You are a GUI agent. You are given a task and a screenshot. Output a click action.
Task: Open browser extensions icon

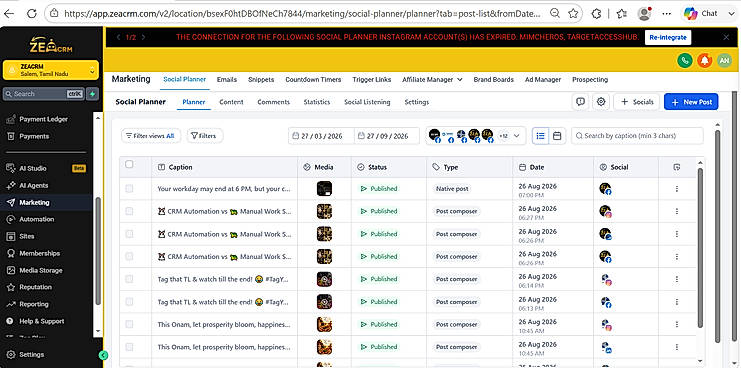[x=596, y=14]
